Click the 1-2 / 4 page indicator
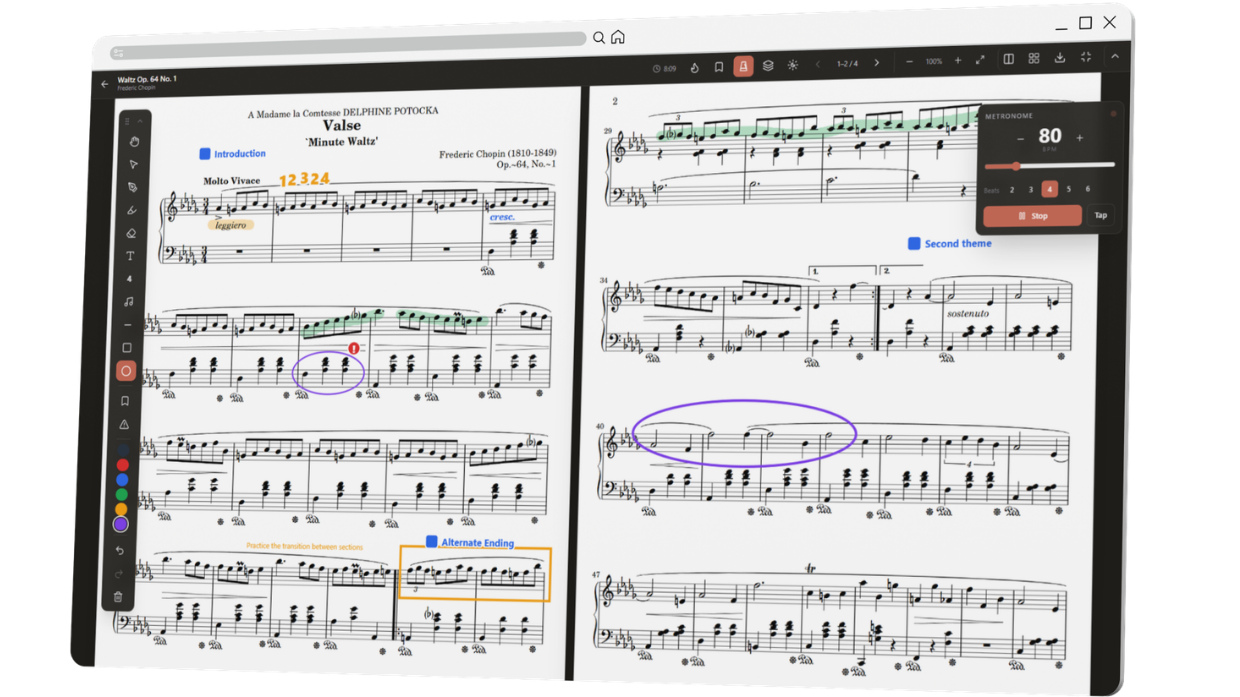Image resolution: width=1240 pixels, height=697 pixels. (847, 64)
